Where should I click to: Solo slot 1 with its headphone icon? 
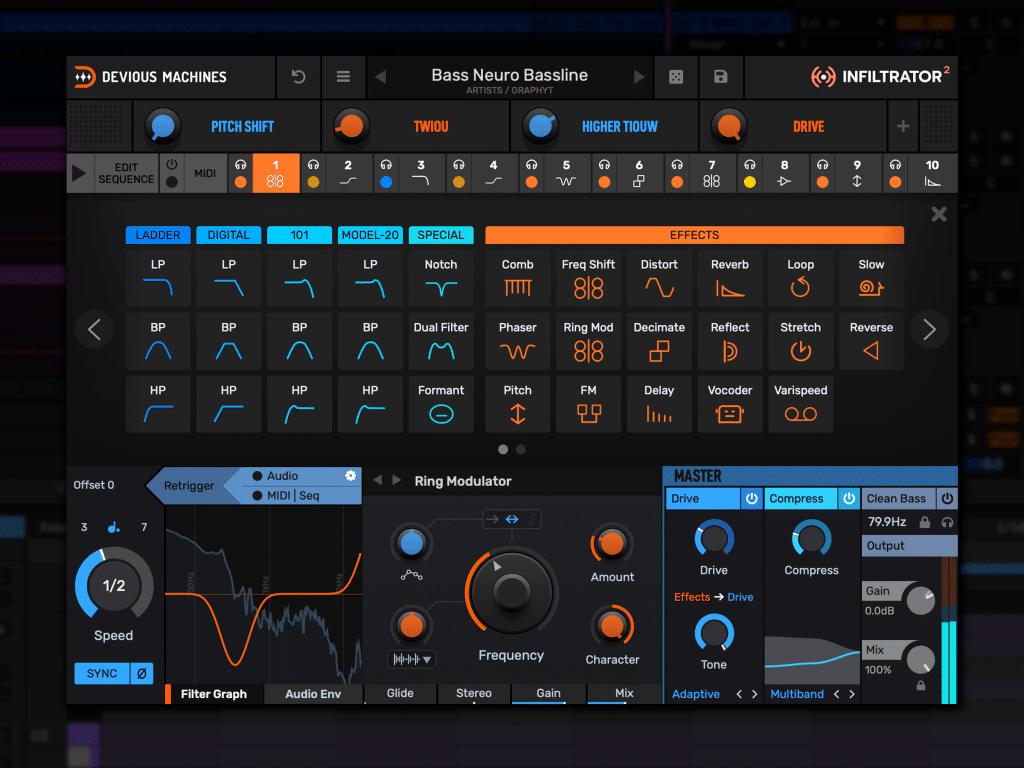(240, 165)
